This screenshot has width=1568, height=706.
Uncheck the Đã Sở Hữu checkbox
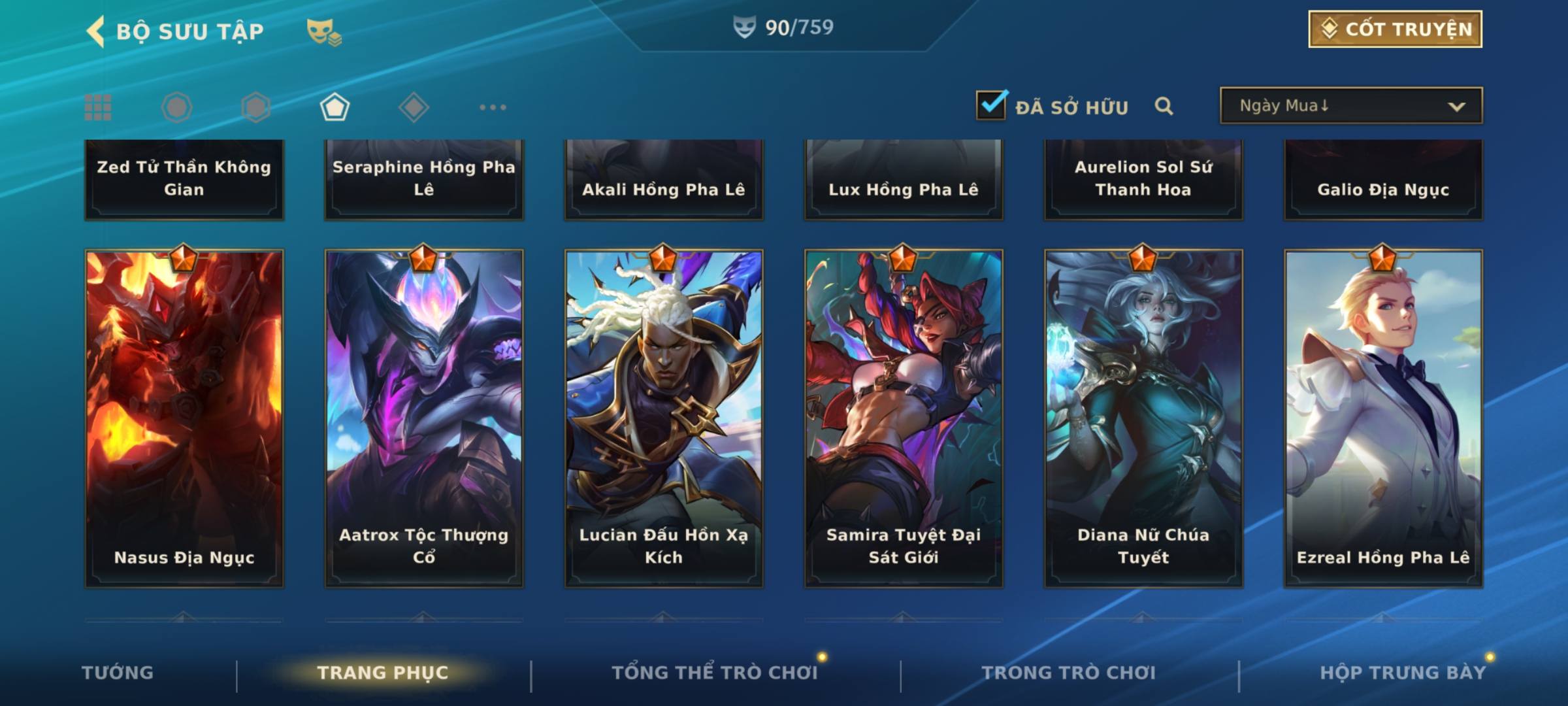coord(990,105)
